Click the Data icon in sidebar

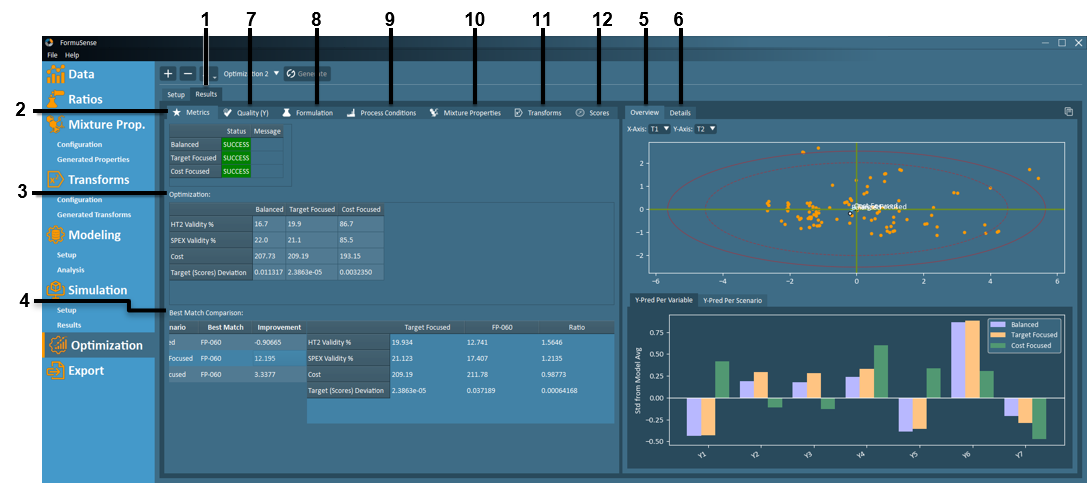(x=55, y=74)
